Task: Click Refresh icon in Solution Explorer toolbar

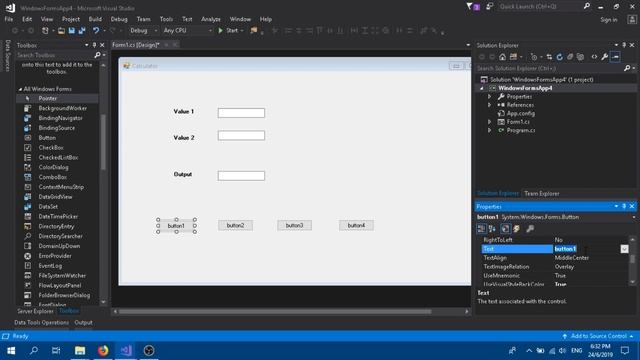Action: pos(560,57)
